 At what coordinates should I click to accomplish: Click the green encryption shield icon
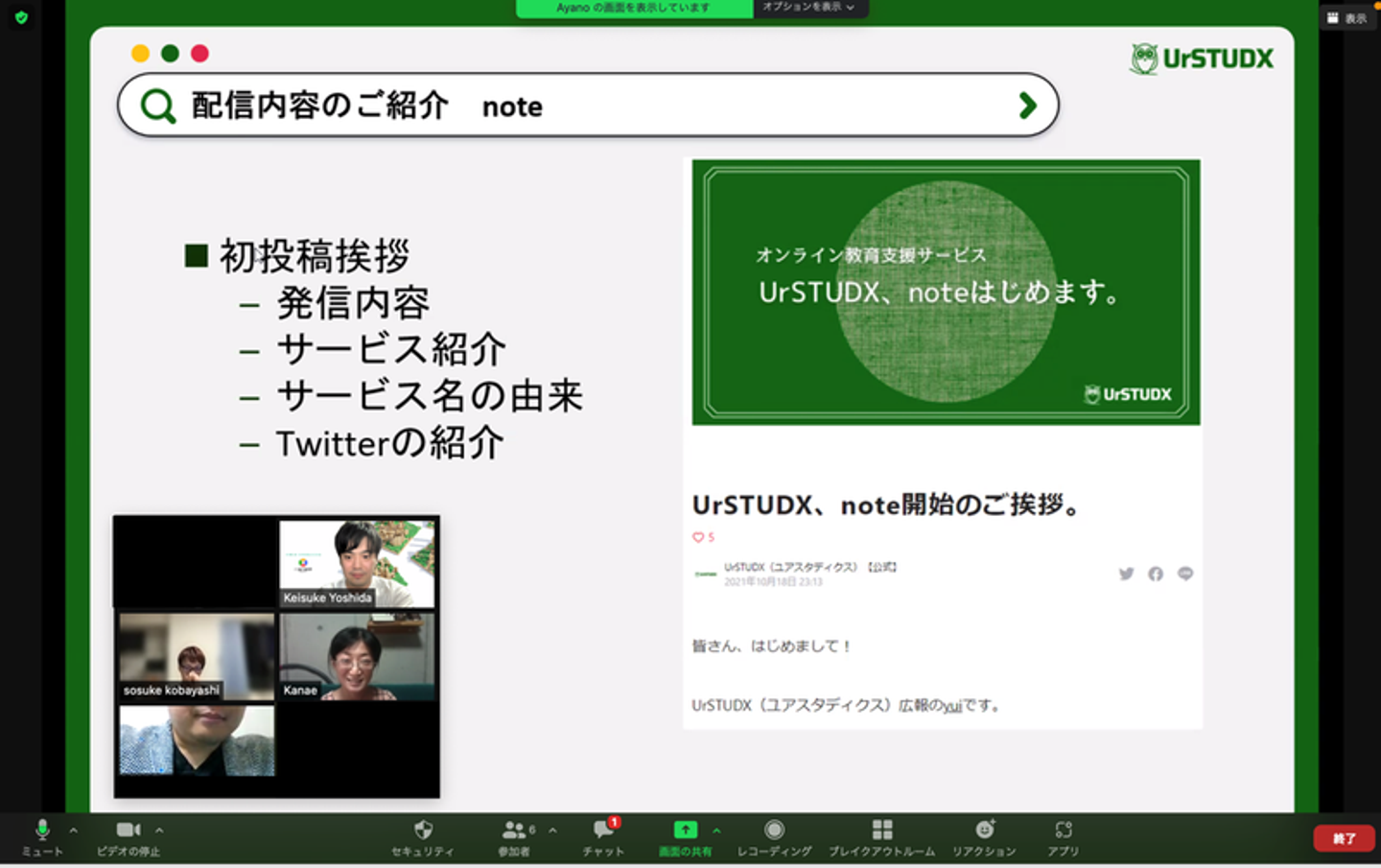[21, 18]
